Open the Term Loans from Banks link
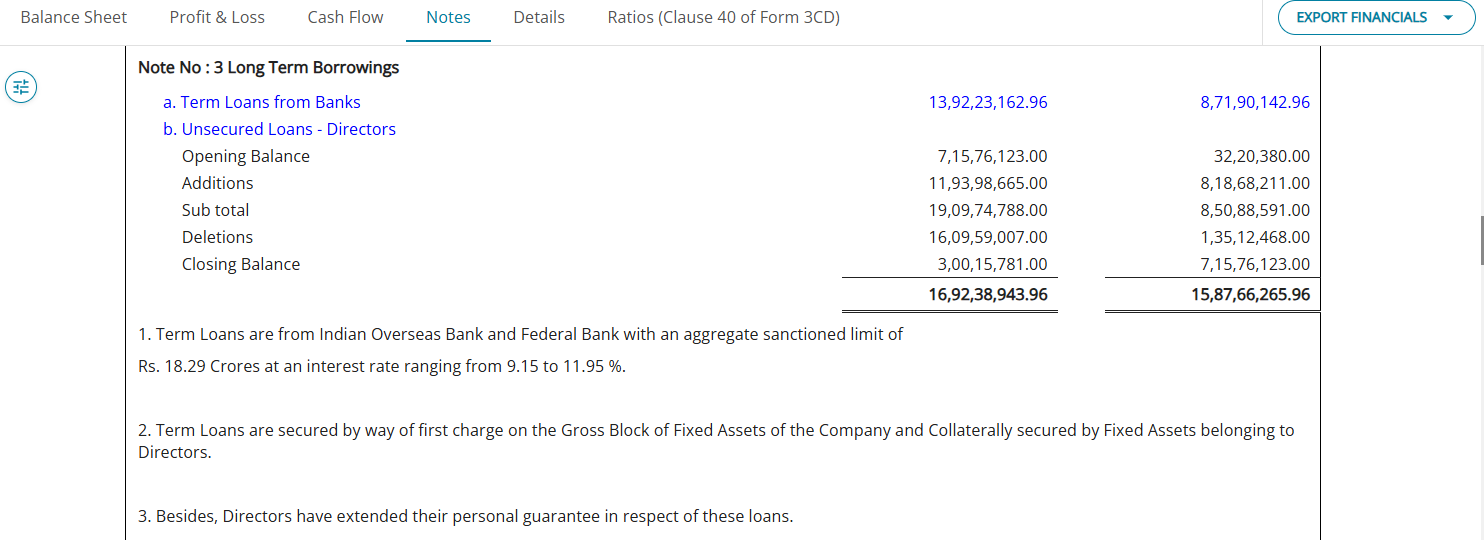Image resolution: width=1484 pixels, height=540 pixels. 261,102
